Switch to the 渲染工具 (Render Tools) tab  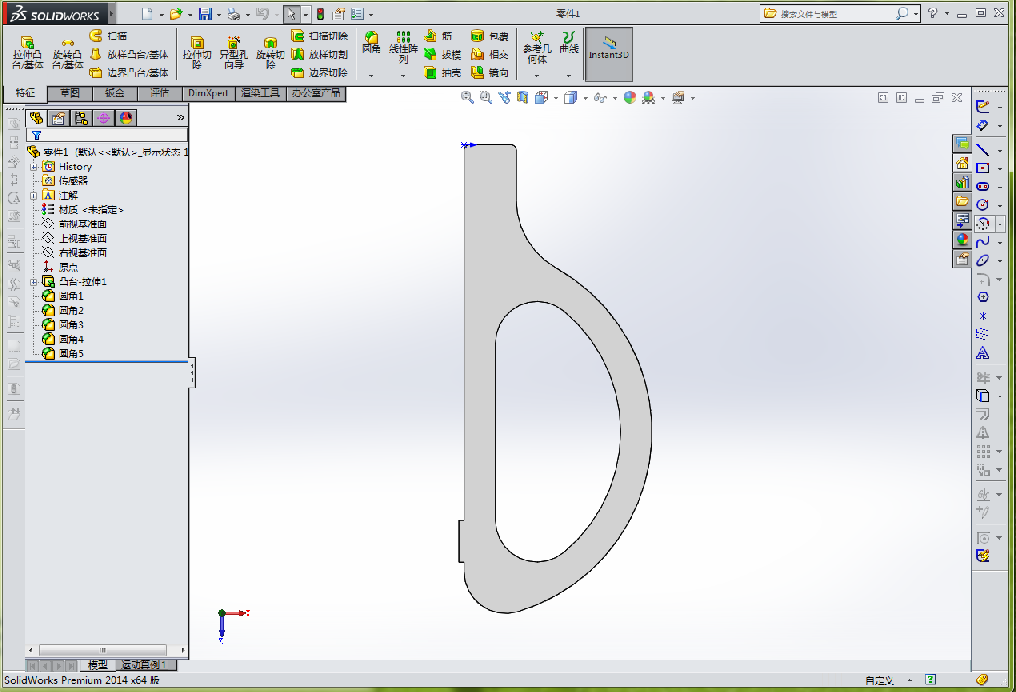(x=260, y=93)
